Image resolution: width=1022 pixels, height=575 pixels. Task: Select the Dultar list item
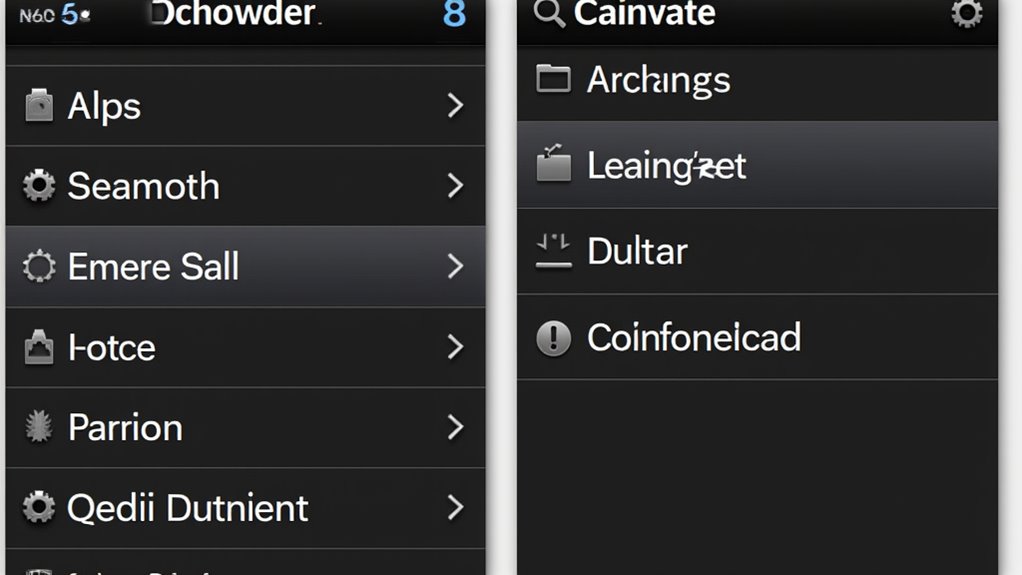[x=756, y=251]
